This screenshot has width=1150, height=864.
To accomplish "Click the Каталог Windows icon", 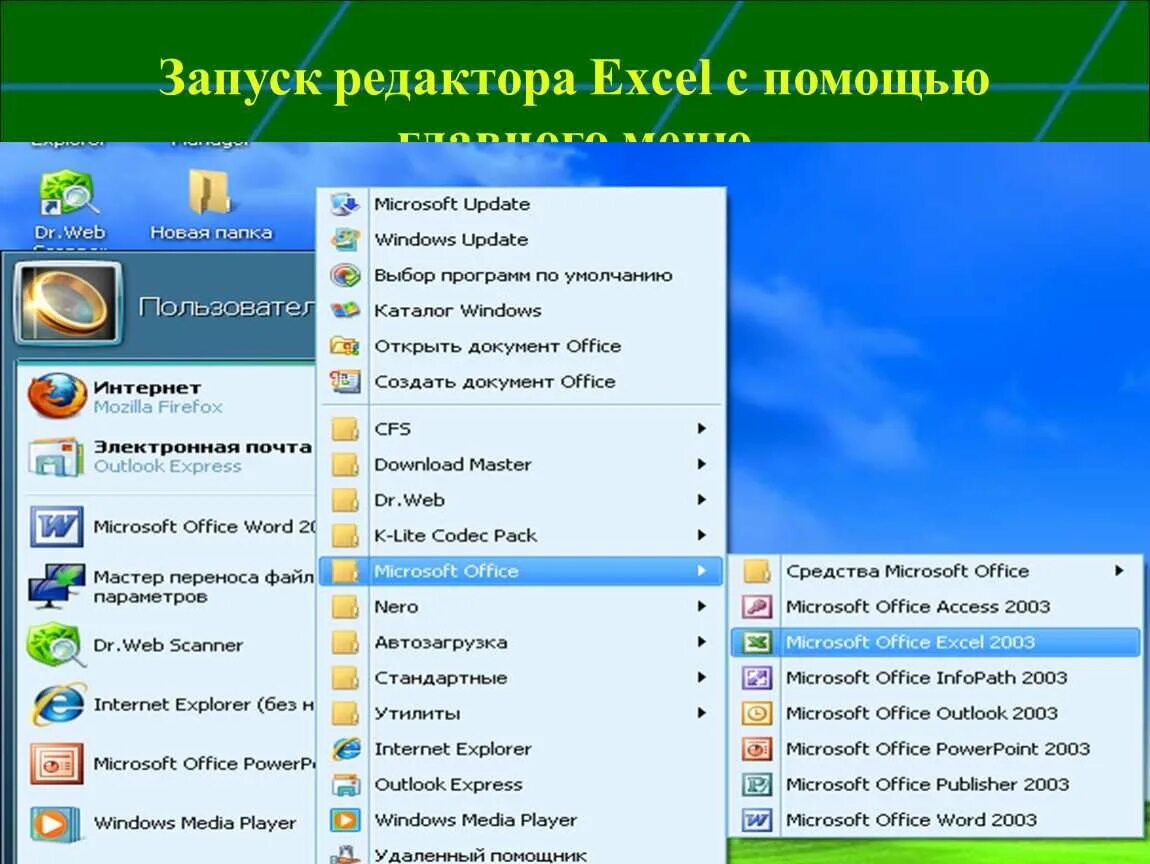I will click(345, 310).
